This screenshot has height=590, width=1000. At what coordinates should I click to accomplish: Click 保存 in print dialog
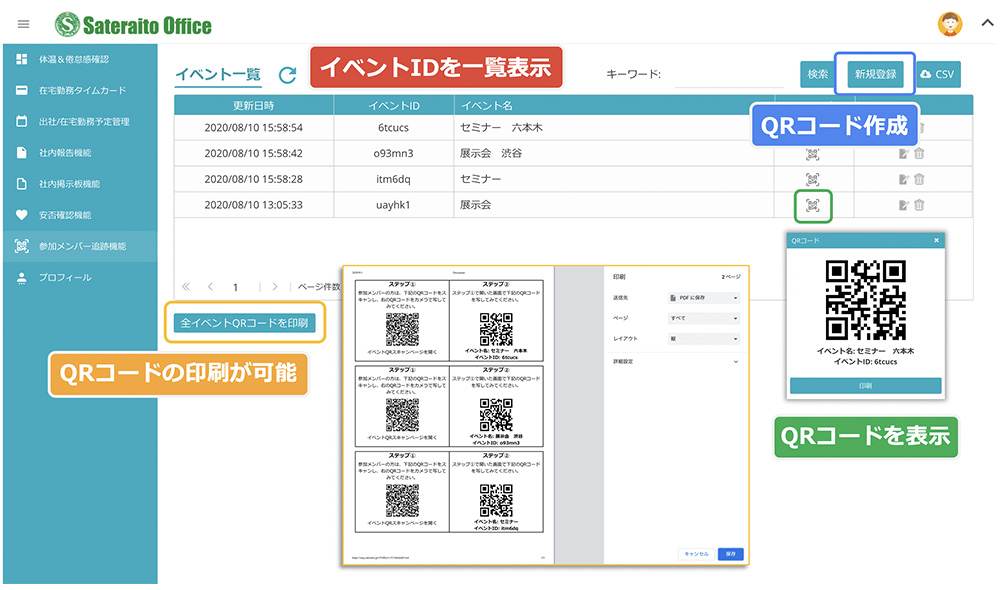pos(731,554)
